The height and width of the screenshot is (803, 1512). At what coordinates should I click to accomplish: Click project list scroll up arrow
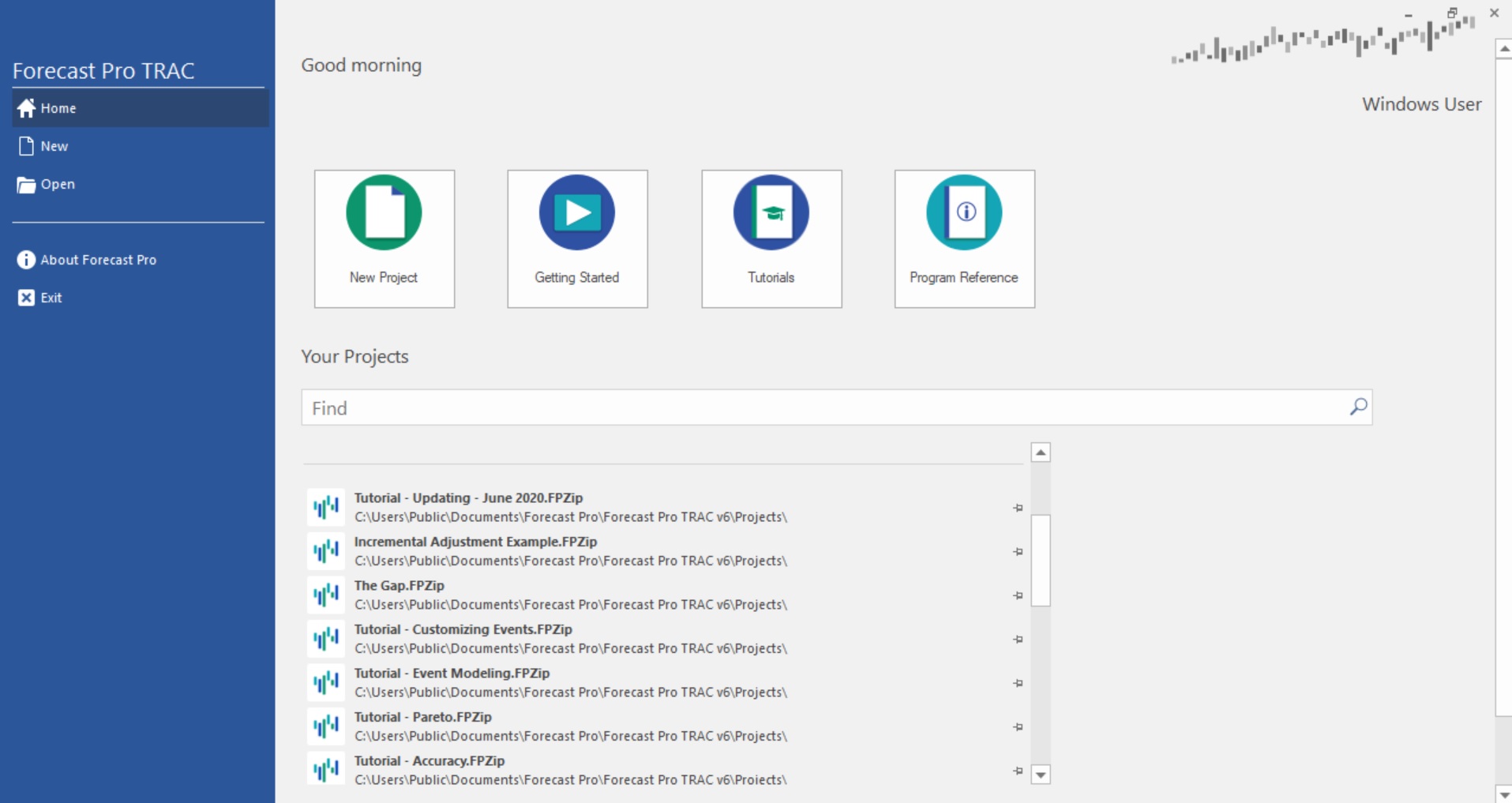point(1041,452)
